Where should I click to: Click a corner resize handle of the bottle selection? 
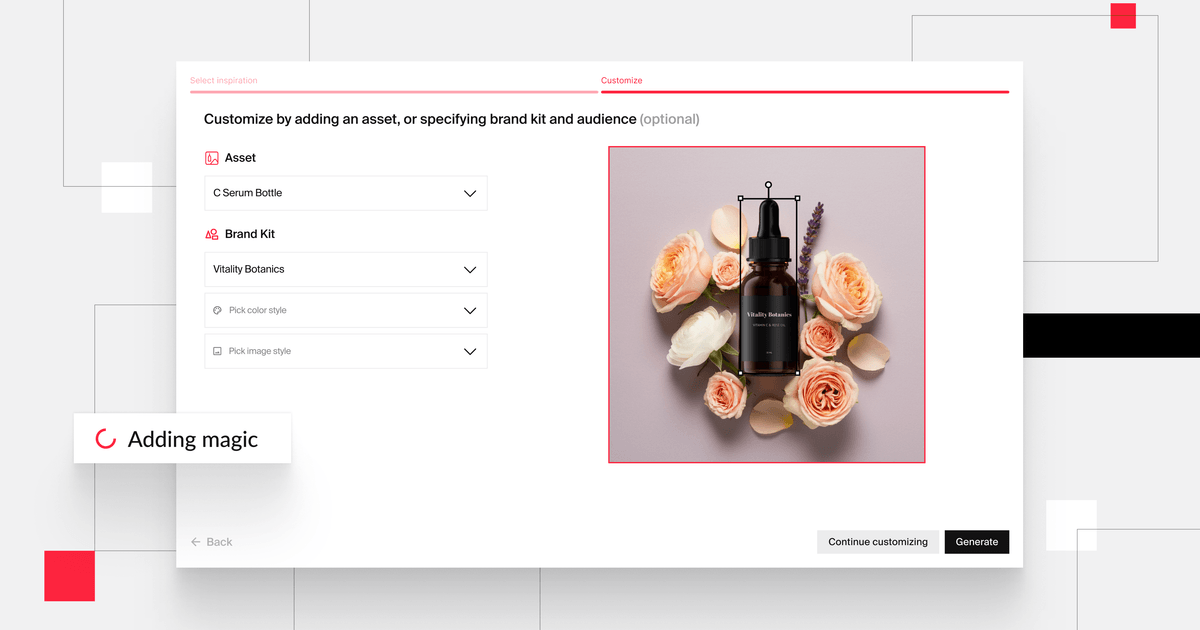coord(740,198)
